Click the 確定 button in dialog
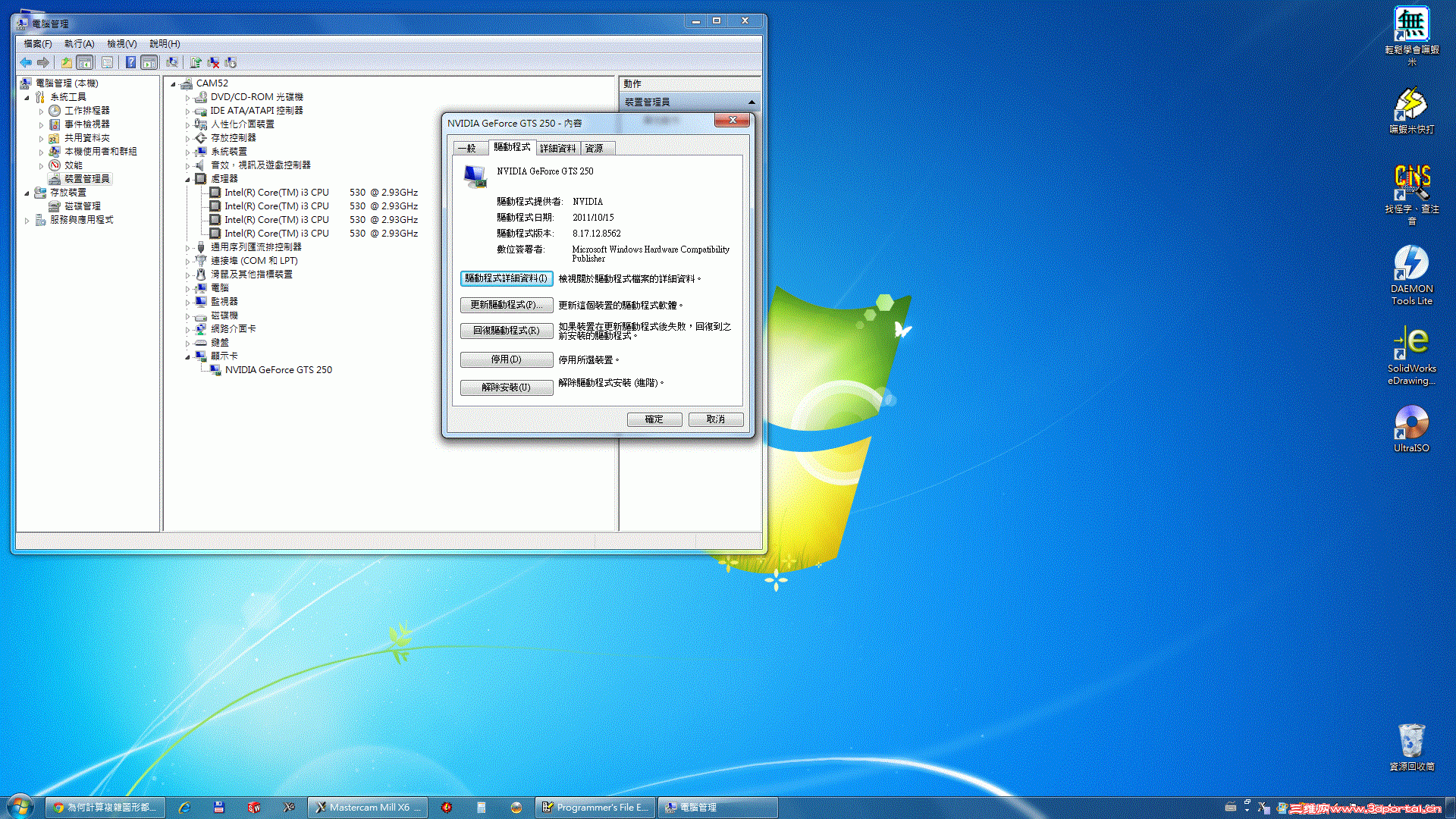 point(654,419)
